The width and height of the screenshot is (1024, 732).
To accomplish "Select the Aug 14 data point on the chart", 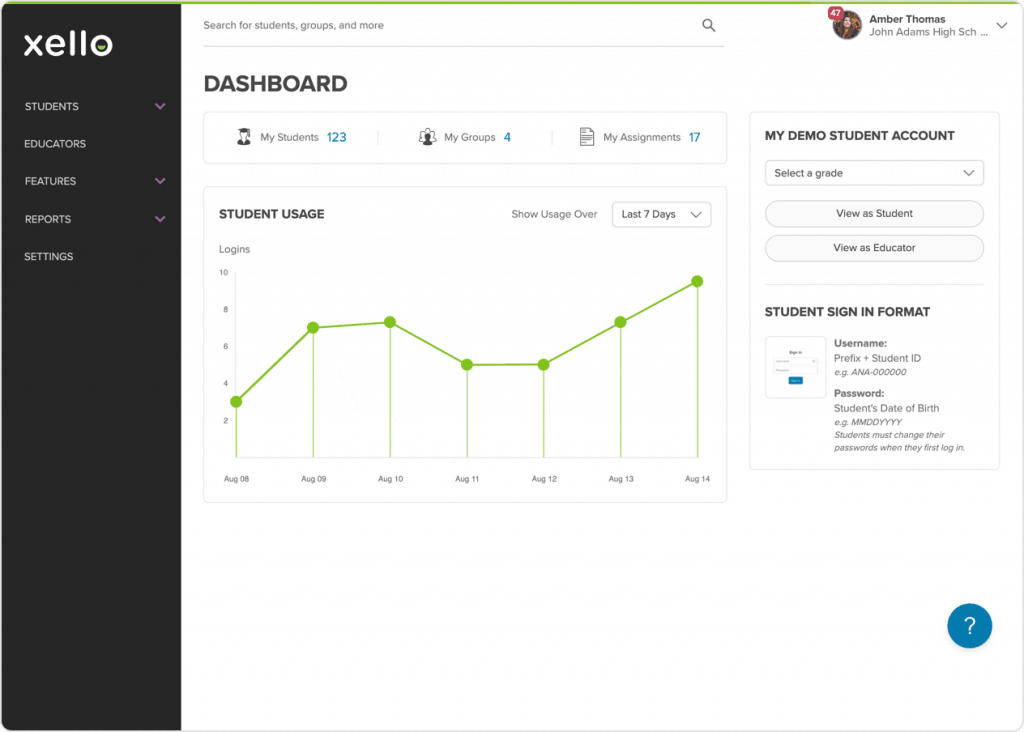I will coord(697,283).
